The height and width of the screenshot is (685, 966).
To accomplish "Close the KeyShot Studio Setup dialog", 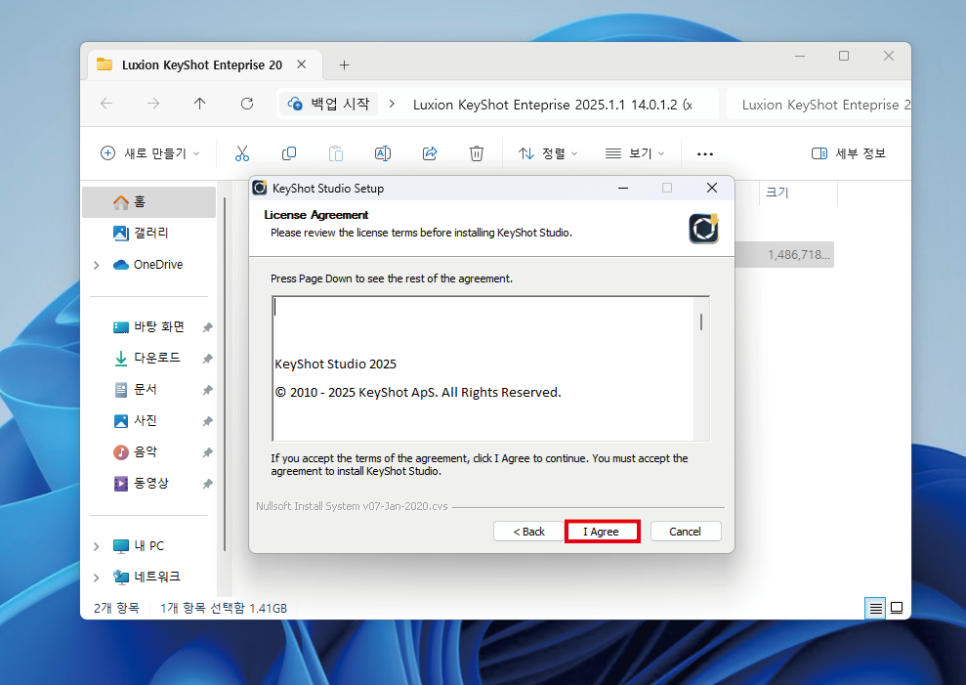I will [712, 188].
